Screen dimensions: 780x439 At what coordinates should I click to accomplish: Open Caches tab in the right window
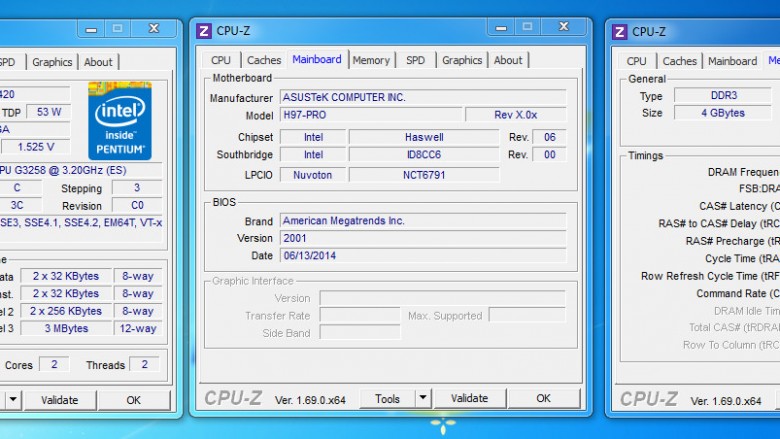(x=680, y=61)
